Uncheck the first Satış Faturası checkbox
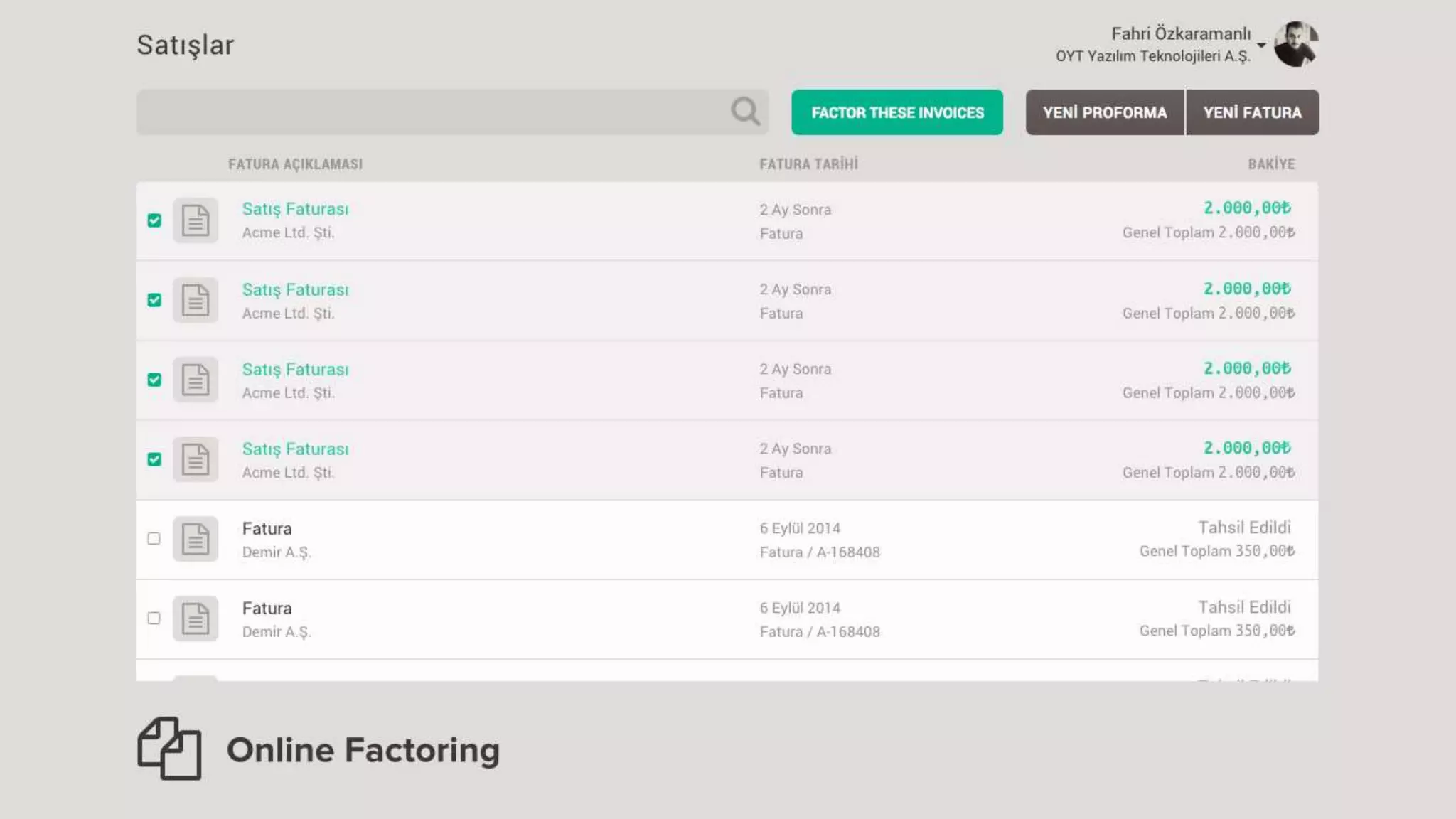Screen dimensions: 1456x819 (154, 220)
